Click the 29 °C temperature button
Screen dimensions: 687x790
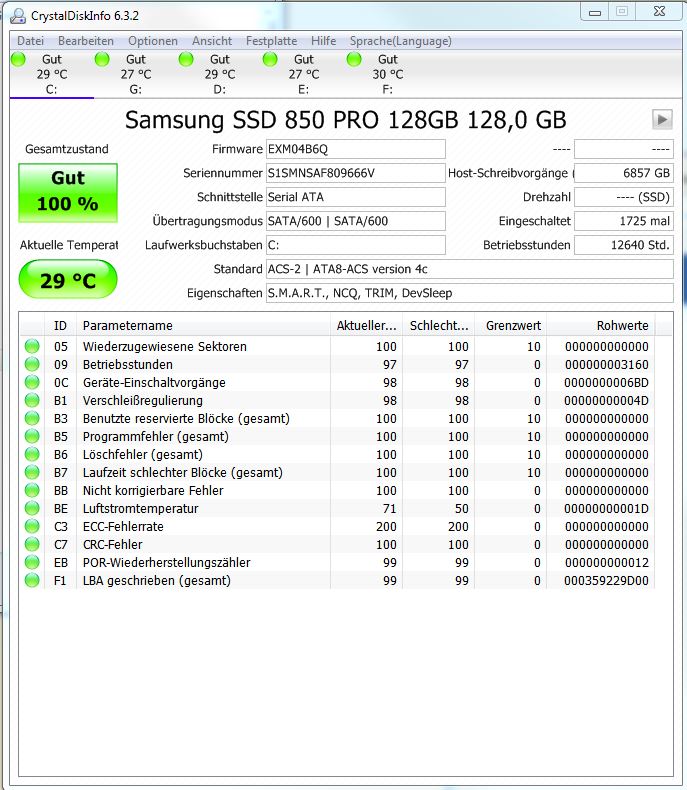[68, 279]
